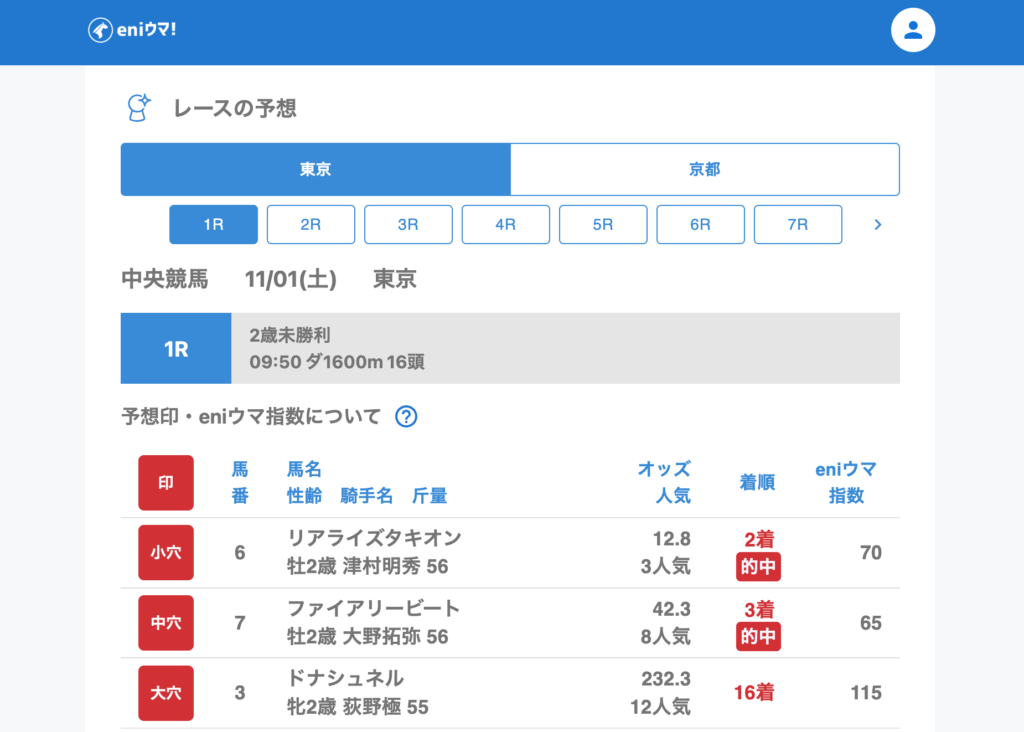This screenshot has height=732, width=1024.
Task: Select the 7R race button
Action: [x=797, y=225]
